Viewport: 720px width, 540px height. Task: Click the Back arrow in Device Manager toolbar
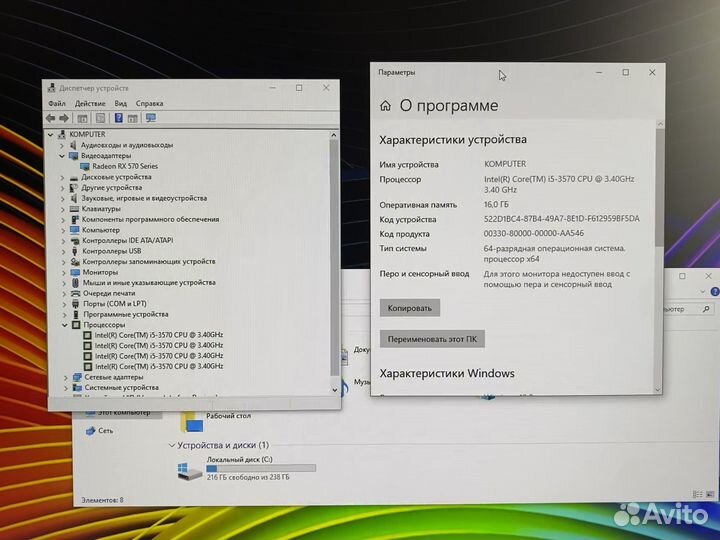[51, 118]
